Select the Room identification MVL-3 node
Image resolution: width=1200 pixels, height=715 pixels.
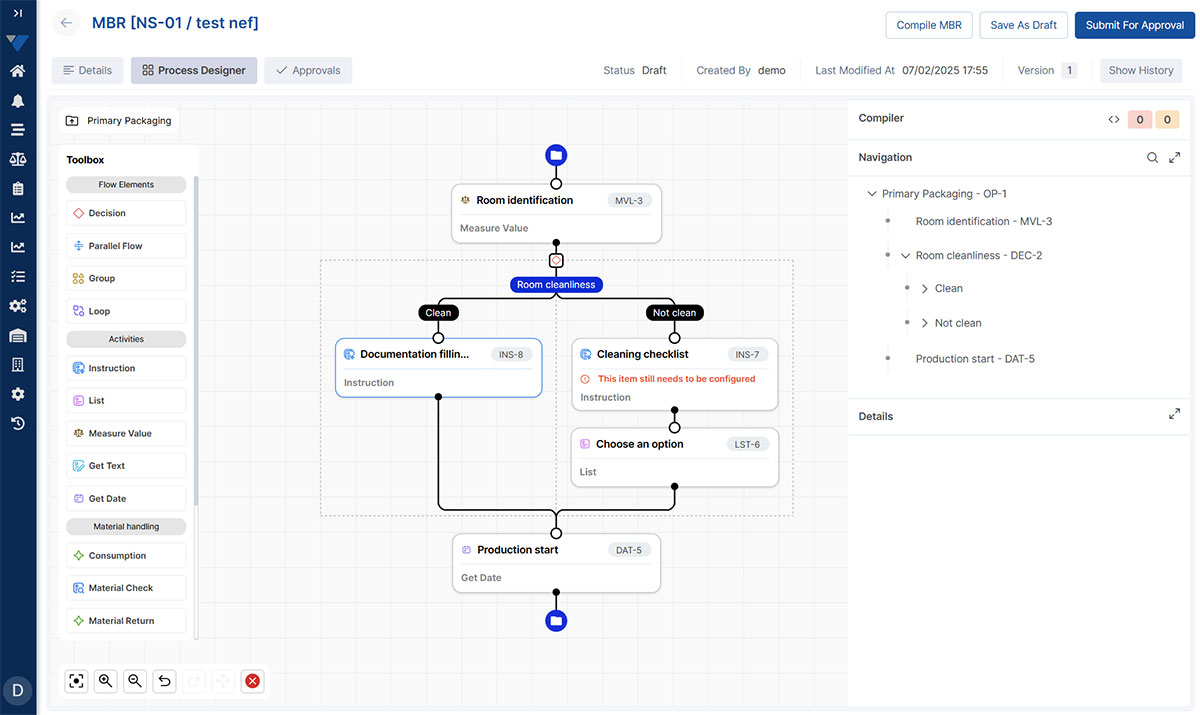point(556,213)
